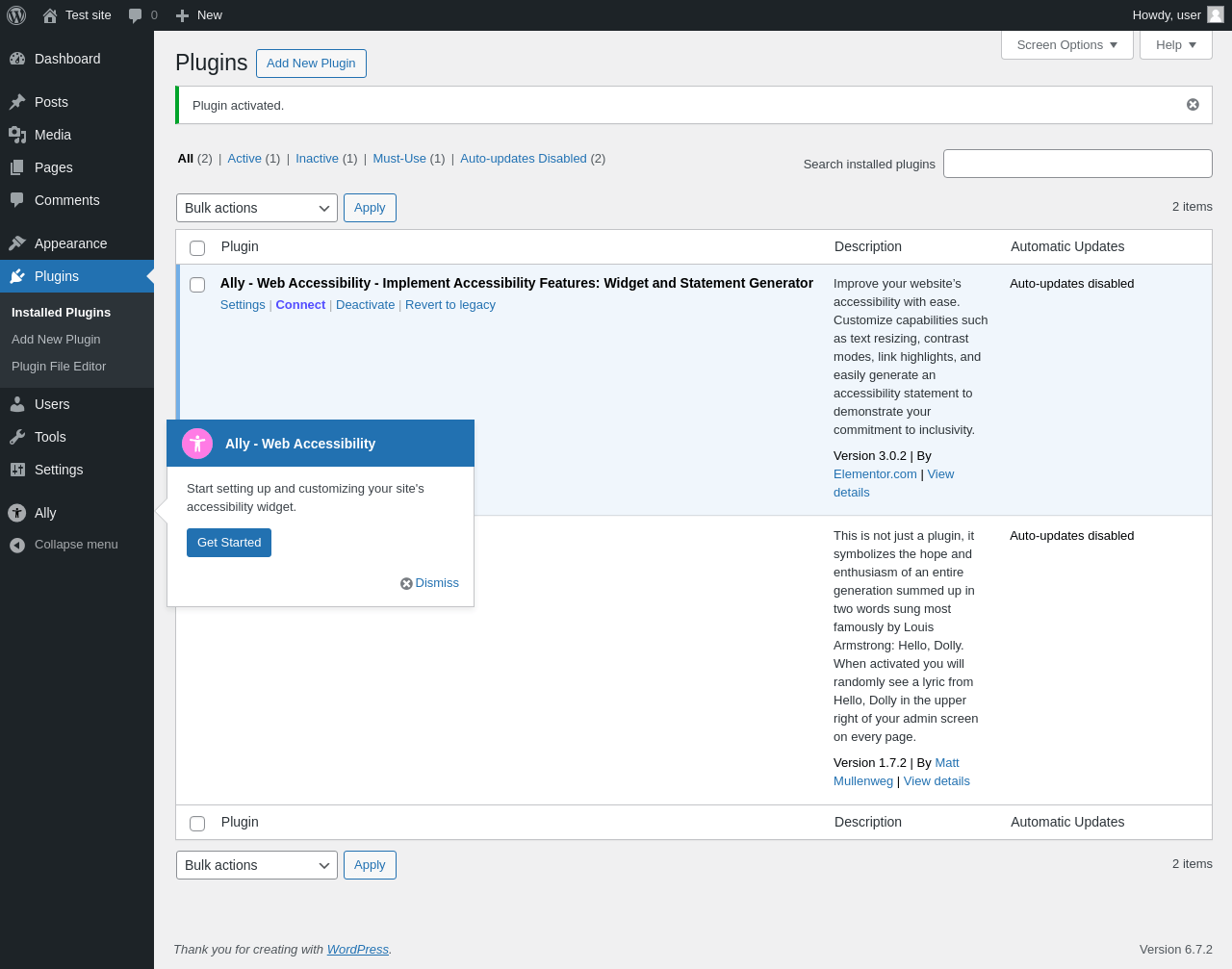Click the Ally plugin title text
This screenshot has width=1232, height=969.
coord(517,283)
